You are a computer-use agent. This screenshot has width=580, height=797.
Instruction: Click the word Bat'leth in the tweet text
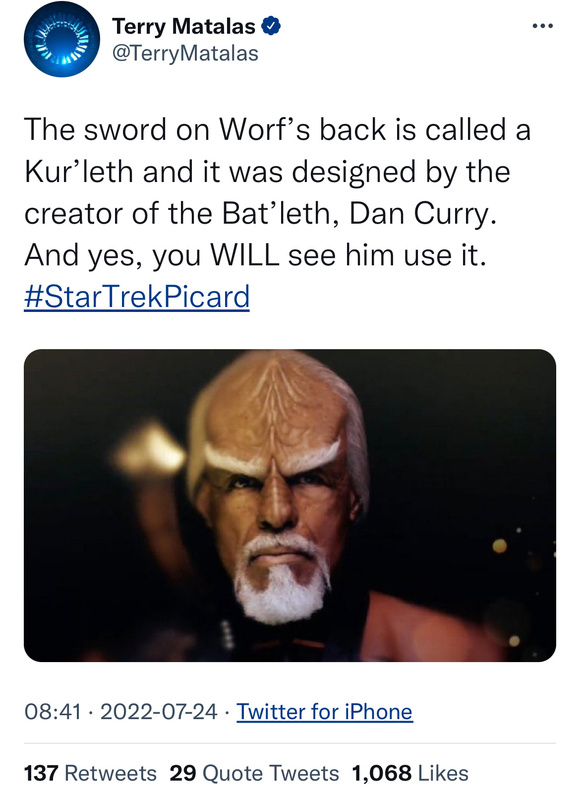(x=281, y=213)
